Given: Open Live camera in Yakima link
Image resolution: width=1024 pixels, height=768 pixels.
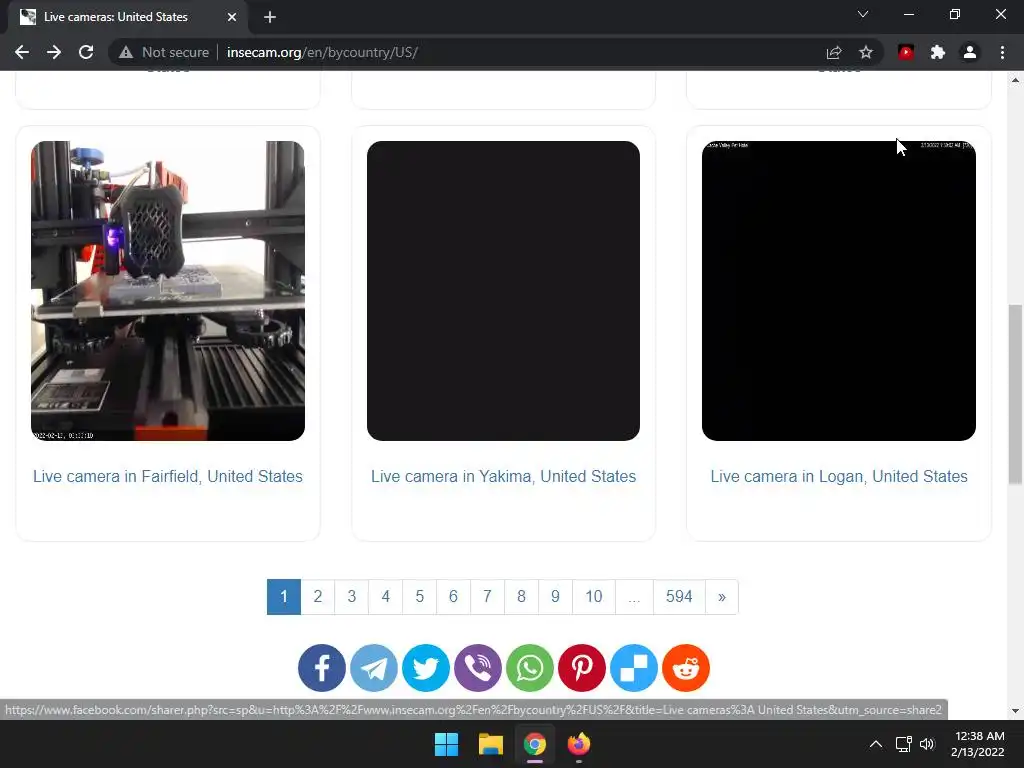Looking at the screenshot, I should 503,476.
